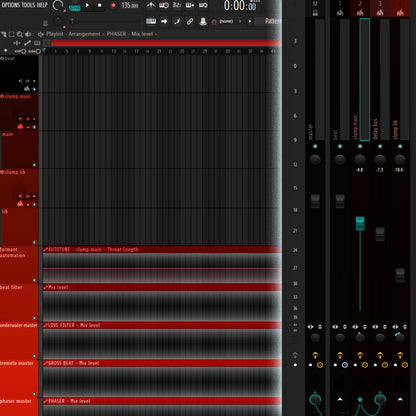The image size is (416, 416).
Task: Toggle the step editing icon
Action: 177,21
